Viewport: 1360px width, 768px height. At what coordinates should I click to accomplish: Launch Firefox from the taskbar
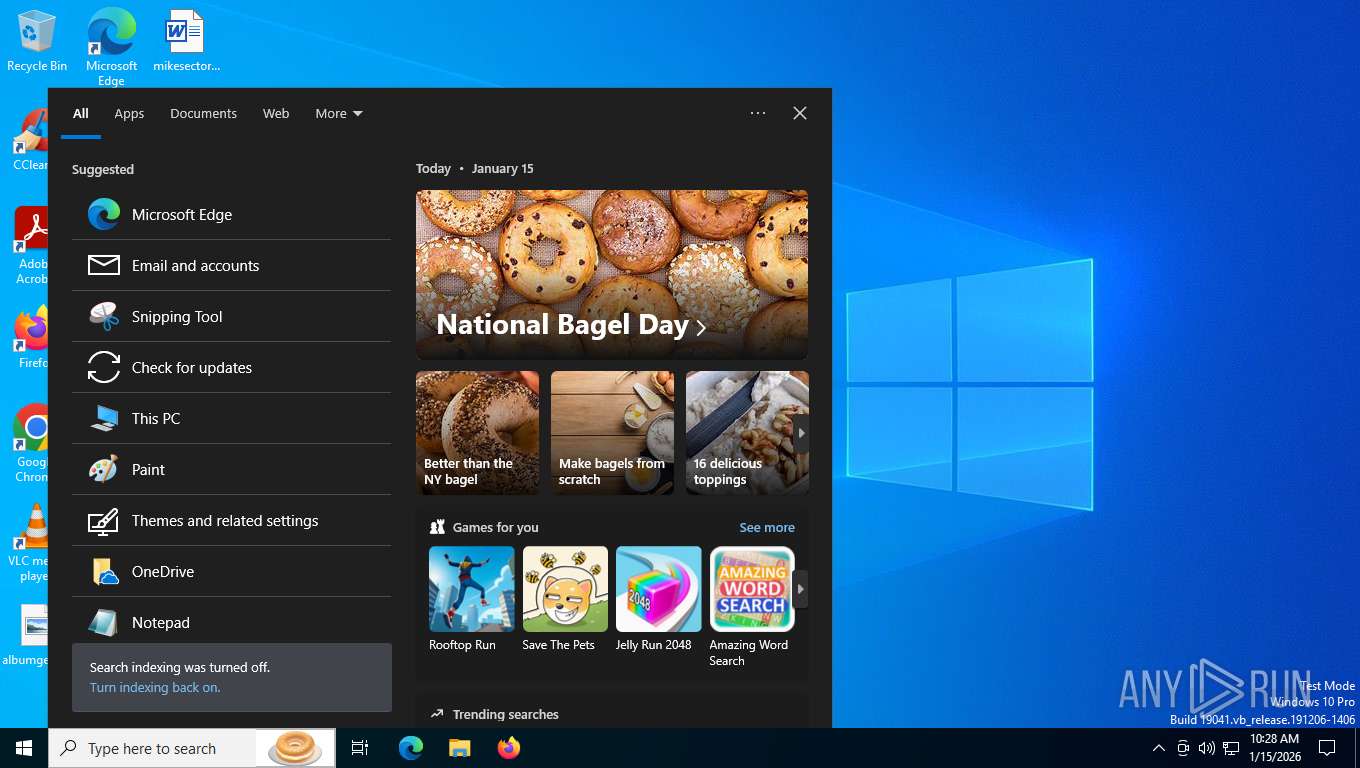509,748
